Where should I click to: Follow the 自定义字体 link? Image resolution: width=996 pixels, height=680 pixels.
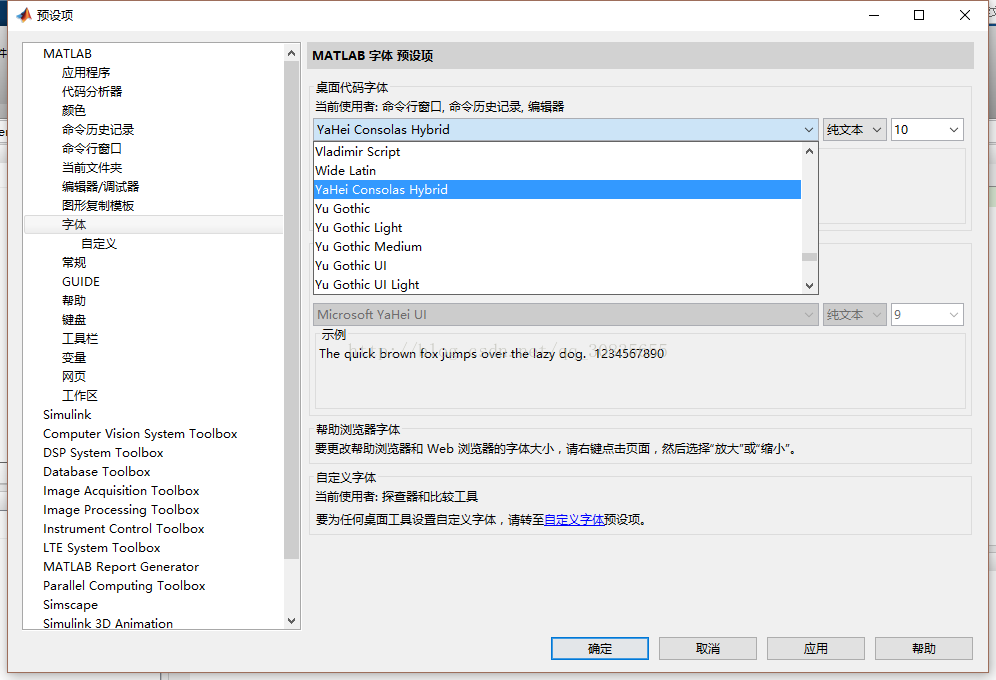pyautogui.click(x=574, y=519)
